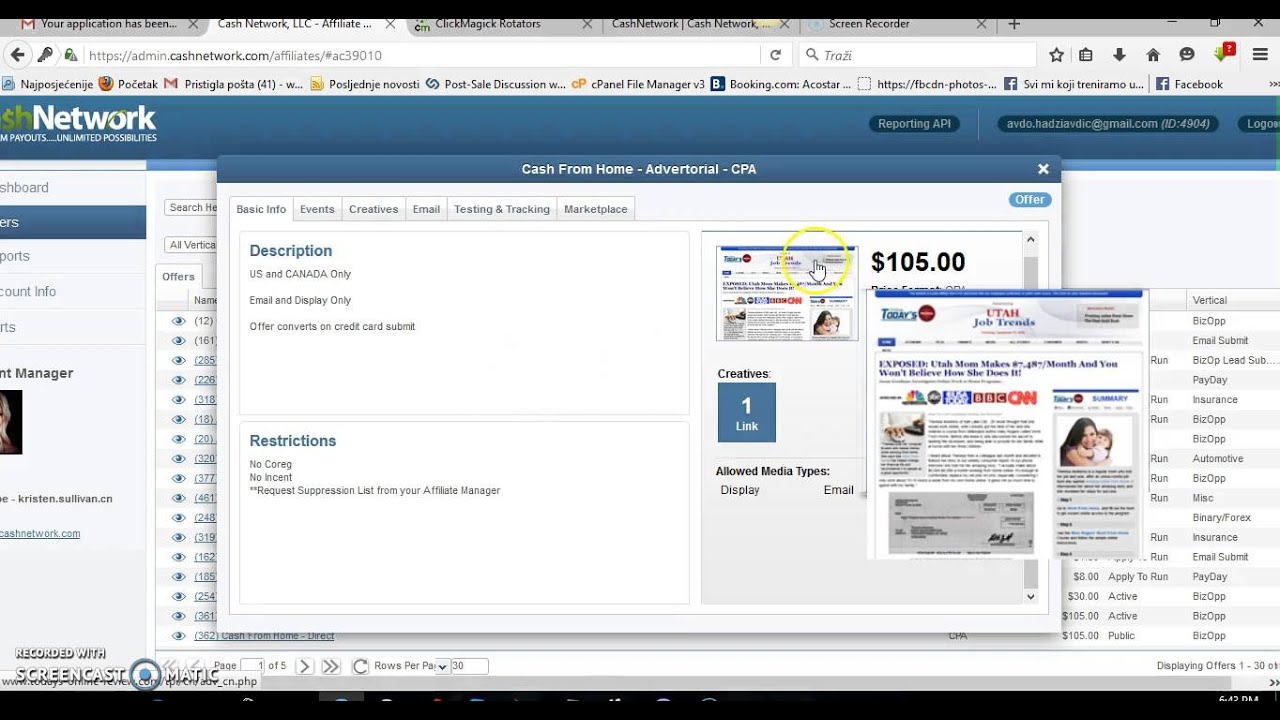The width and height of the screenshot is (1280, 720).
Task: Open the (362) Cash From Home - Direct link
Action: pyautogui.click(x=264, y=636)
